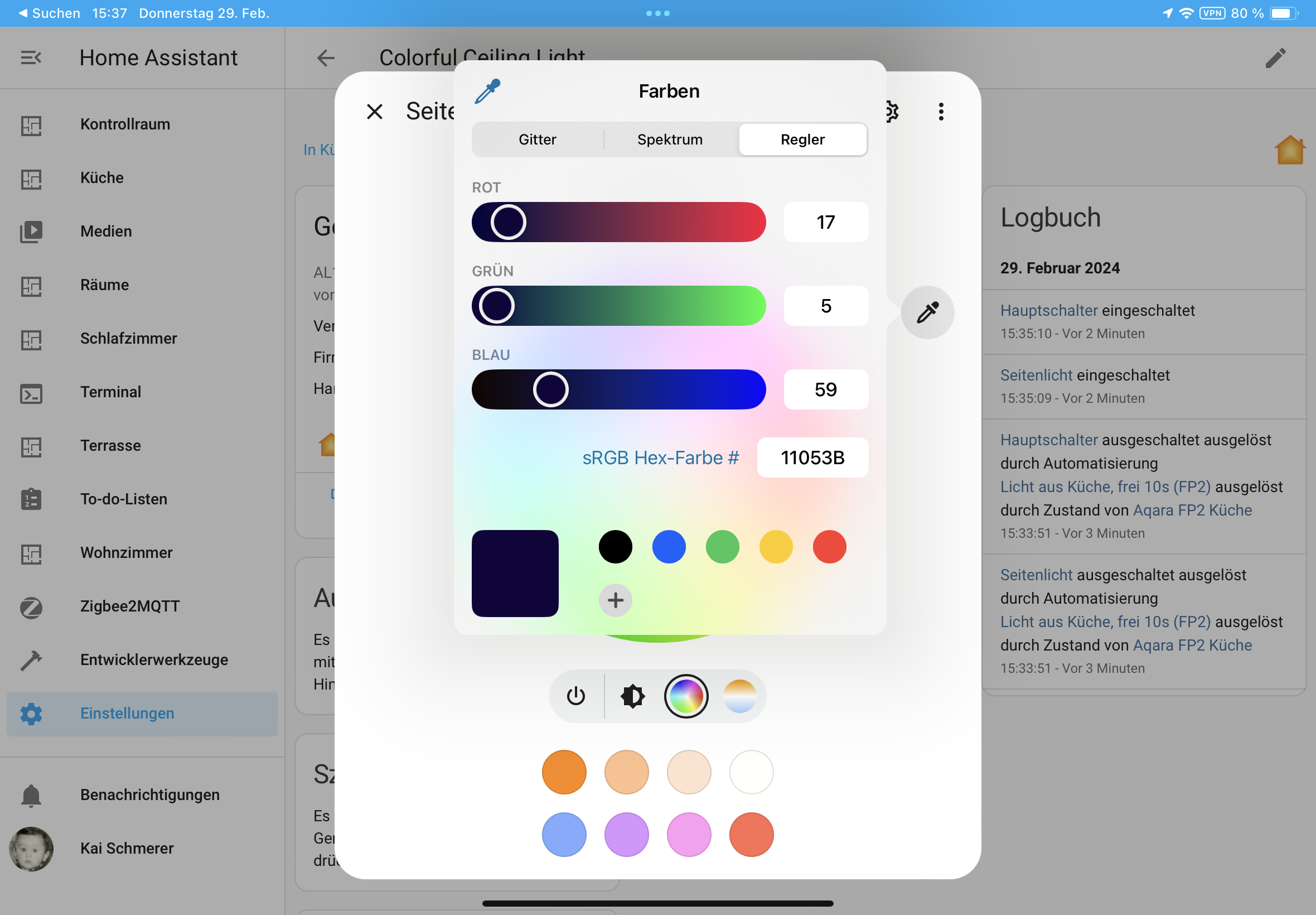Viewport: 1316px width, 915px height.
Task: Click the round eyedropper button beside popup
Action: [x=926, y=312]
